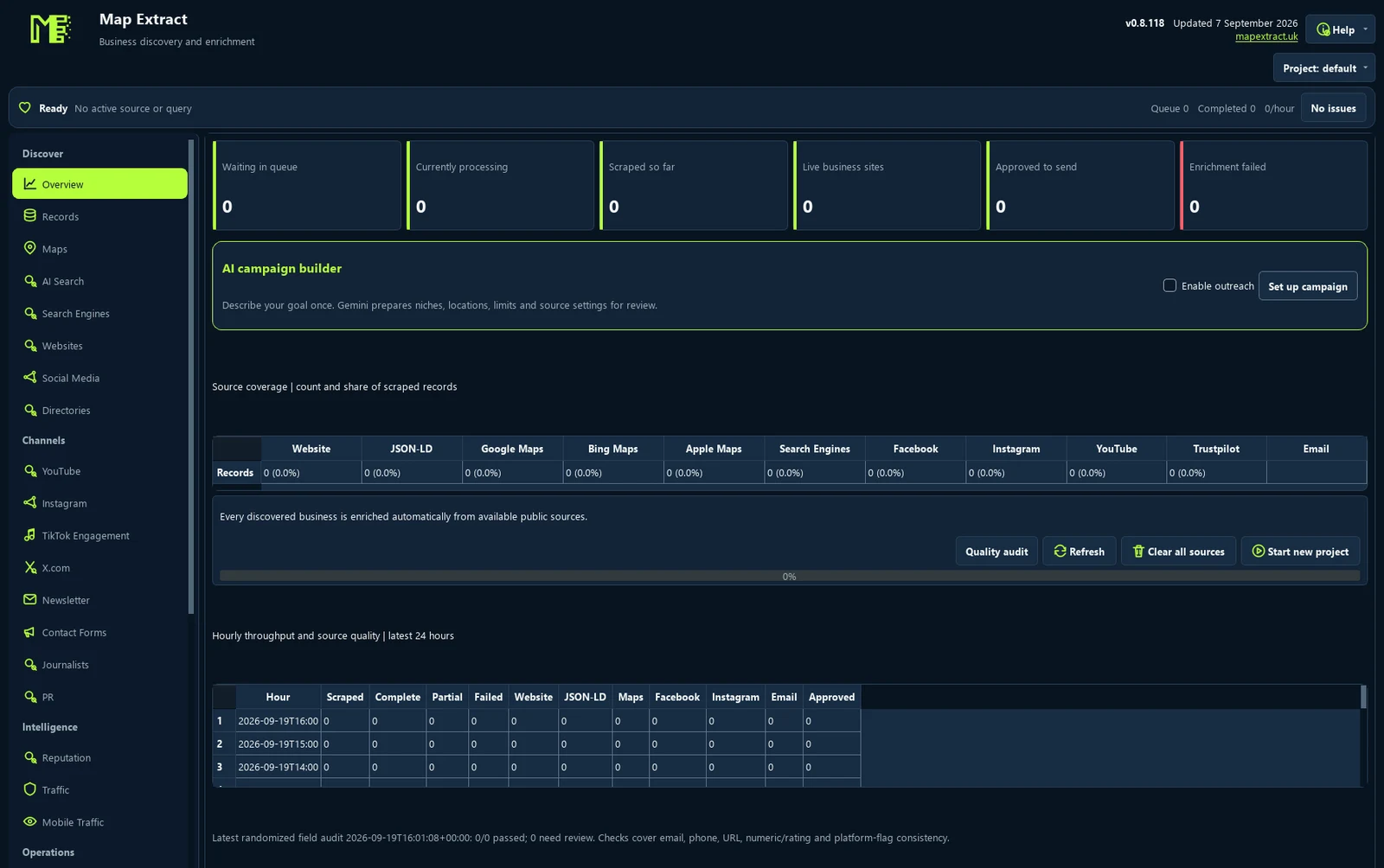
Task: Open the Records section label
Action: pyautogui.click(x=61, y=217)
